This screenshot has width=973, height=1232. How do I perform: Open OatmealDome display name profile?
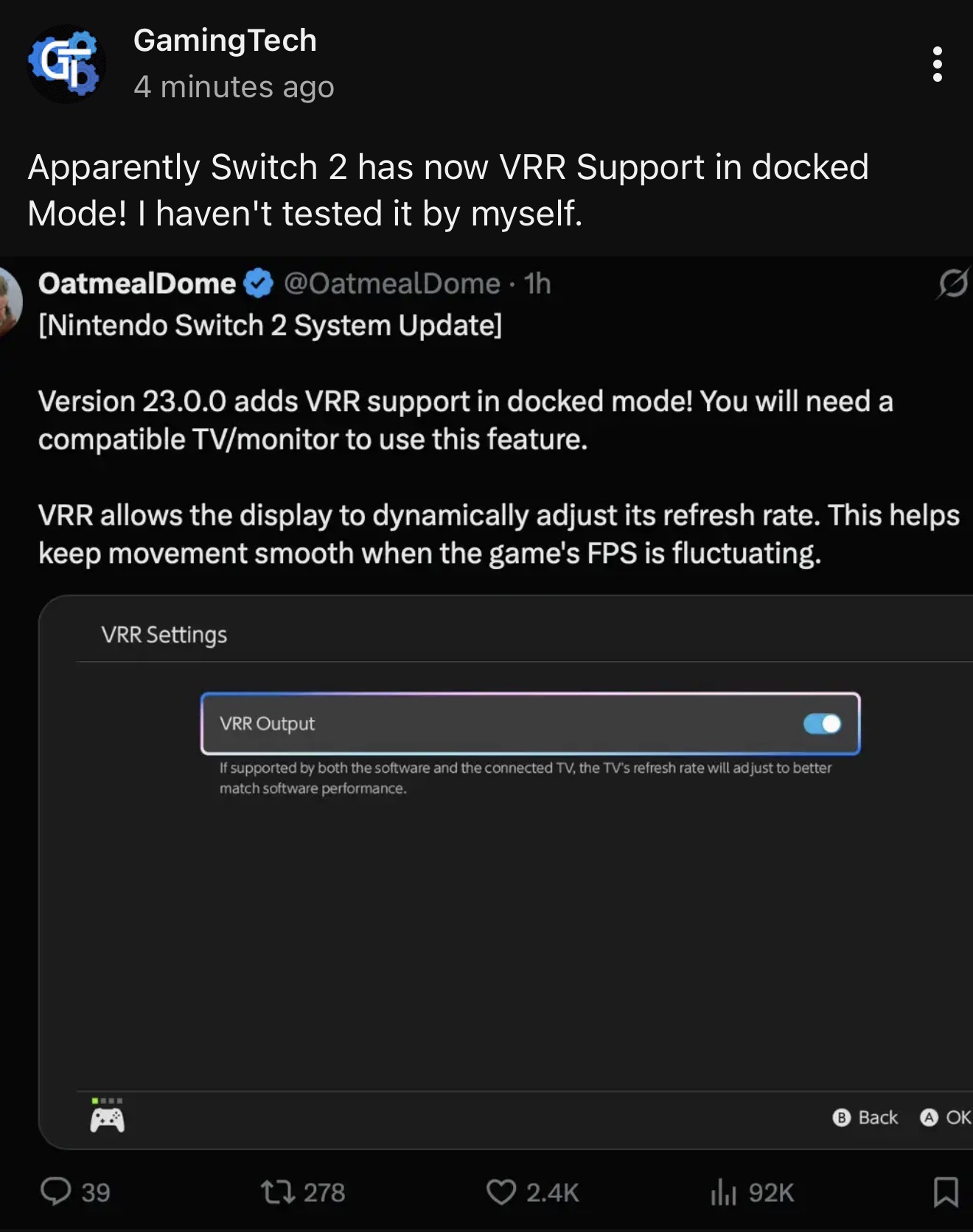tap(137, 283)
